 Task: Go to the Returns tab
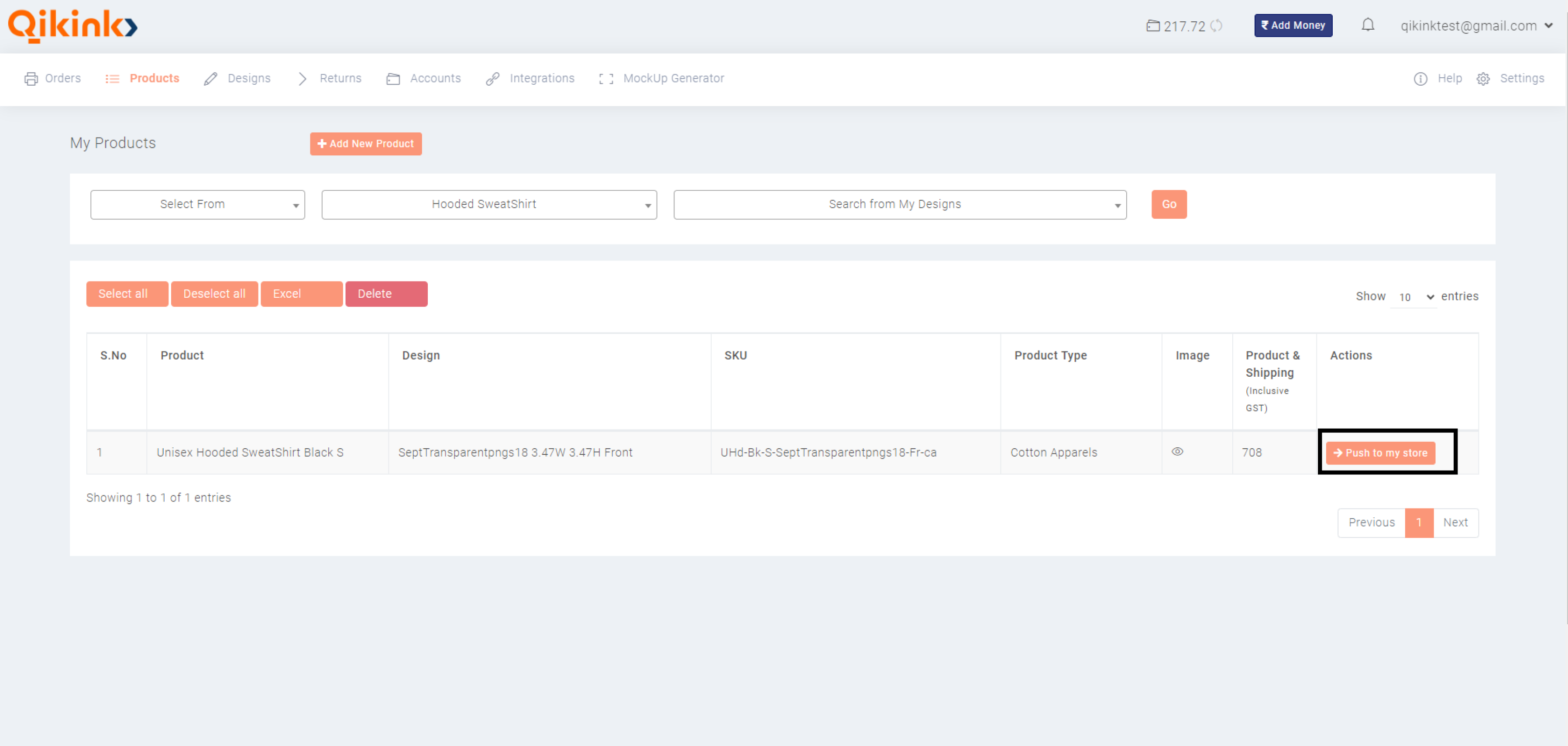[340, 79]
